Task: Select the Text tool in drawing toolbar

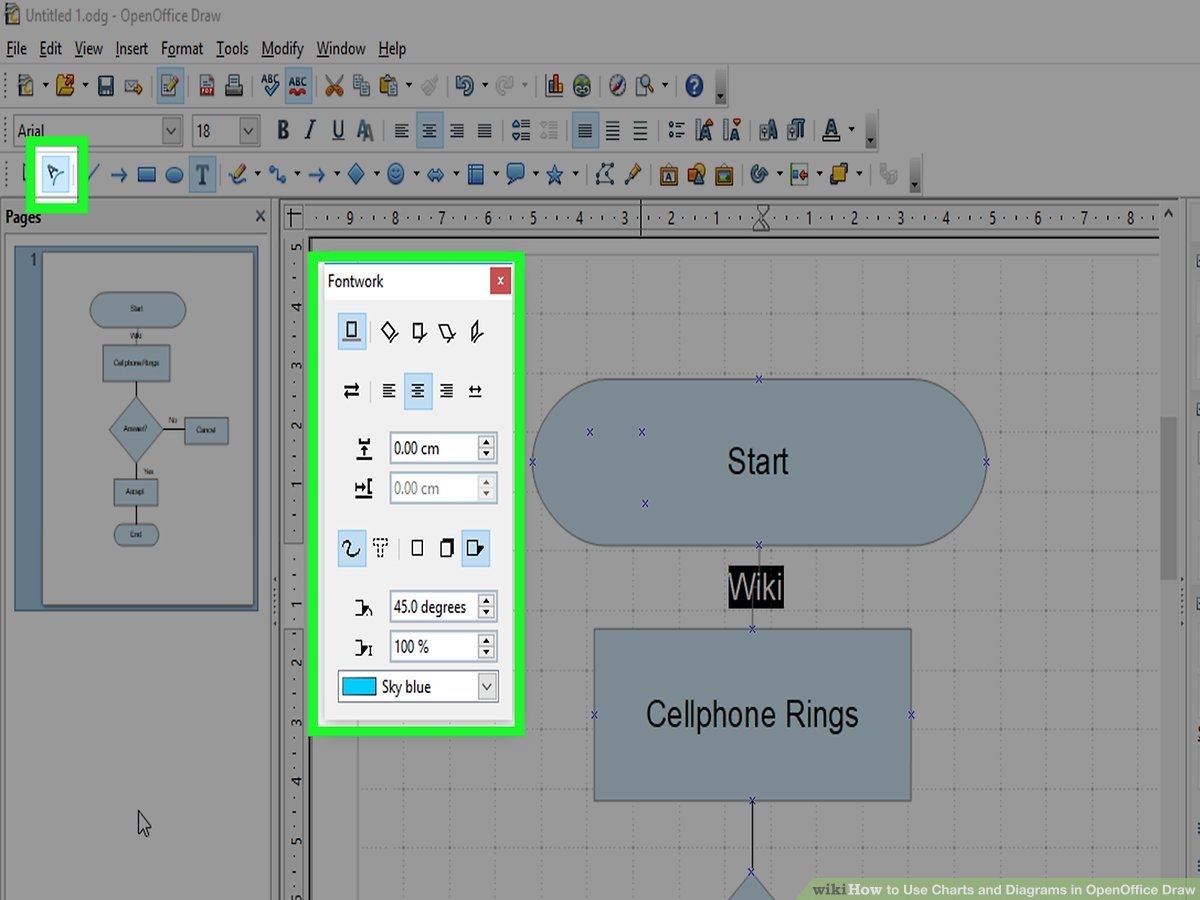Action: 202,175
